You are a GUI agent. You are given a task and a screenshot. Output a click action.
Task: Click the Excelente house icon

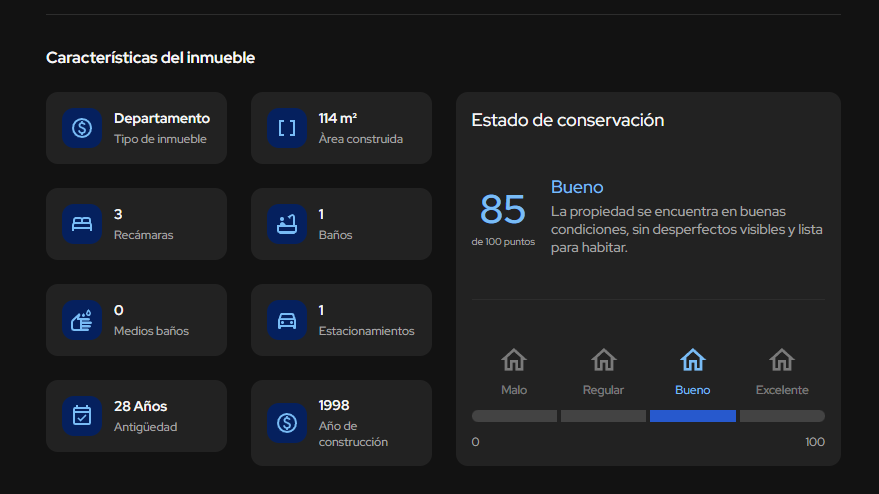[782, 360]
